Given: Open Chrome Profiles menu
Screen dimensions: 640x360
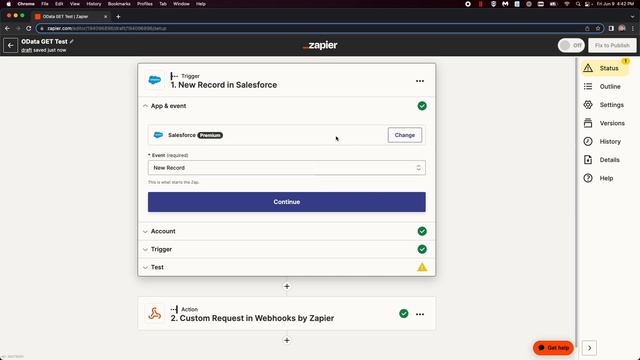Looking at the screenshot, I should click(x=144, y=4).
